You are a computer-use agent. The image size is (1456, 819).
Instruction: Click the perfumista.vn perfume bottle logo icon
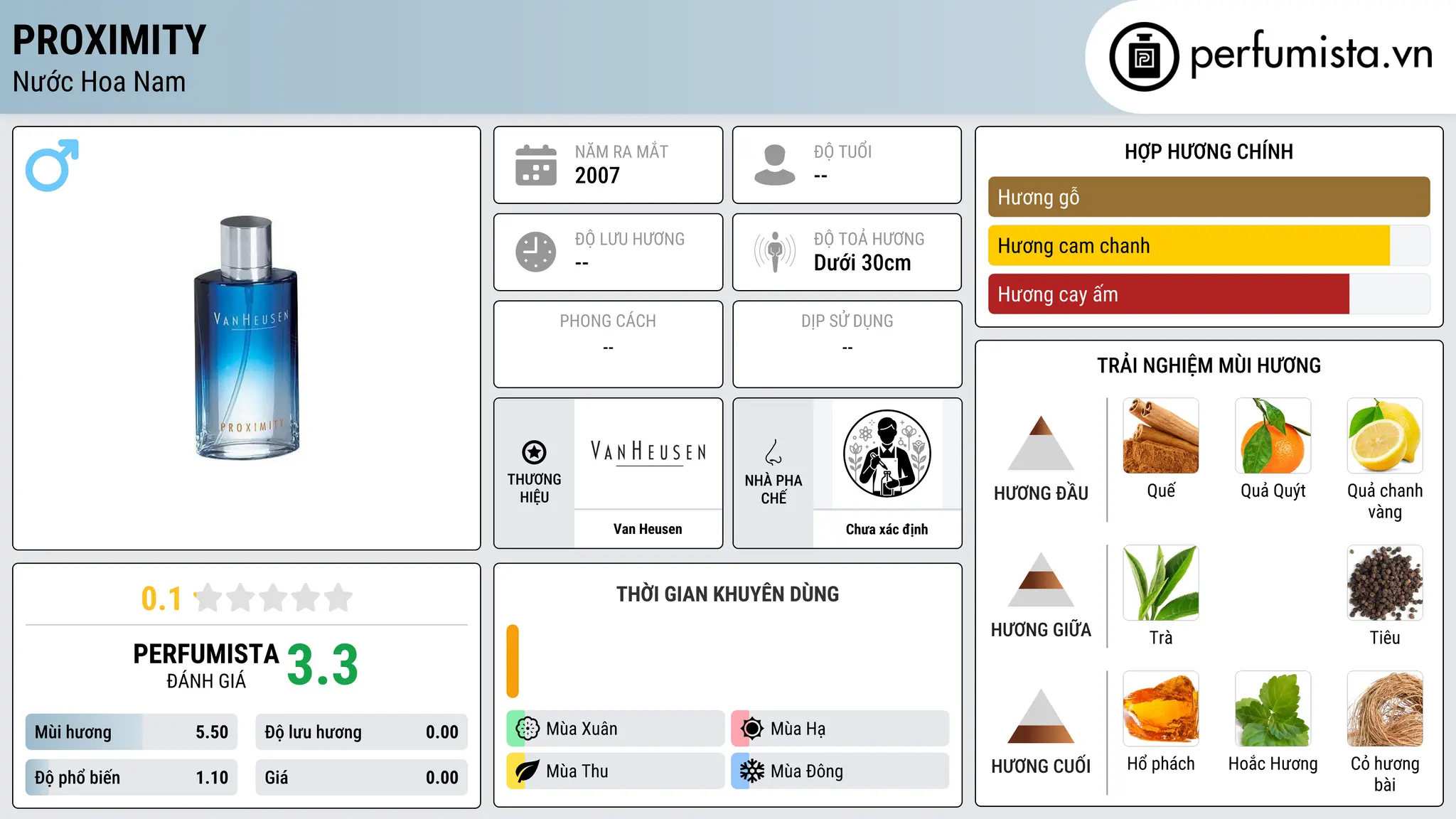1144,57
